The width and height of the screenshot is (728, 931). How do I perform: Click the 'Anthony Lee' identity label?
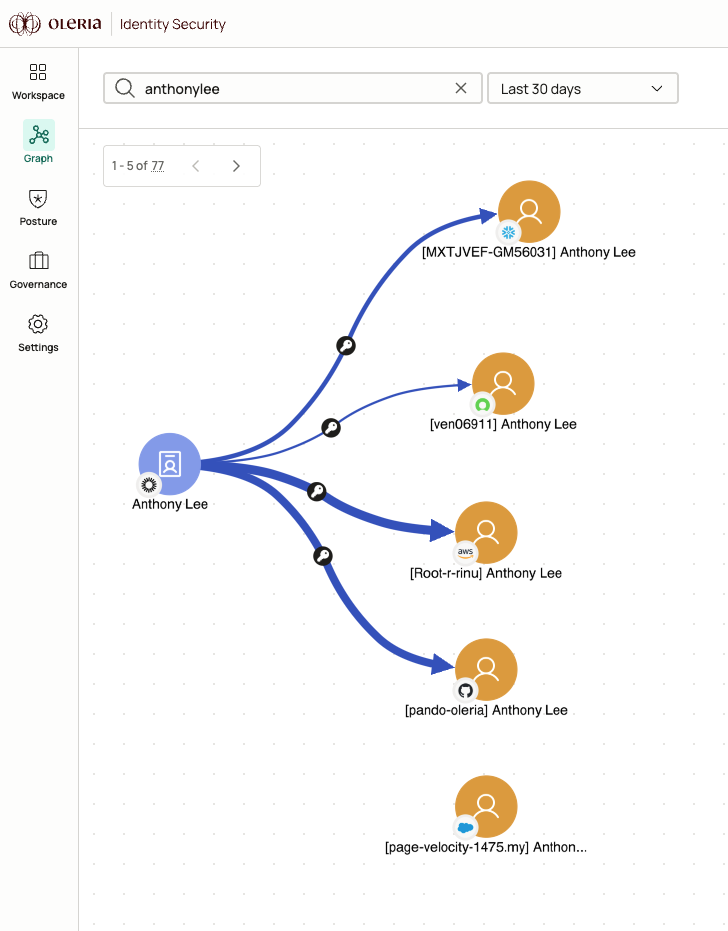(x=170, y=505)
